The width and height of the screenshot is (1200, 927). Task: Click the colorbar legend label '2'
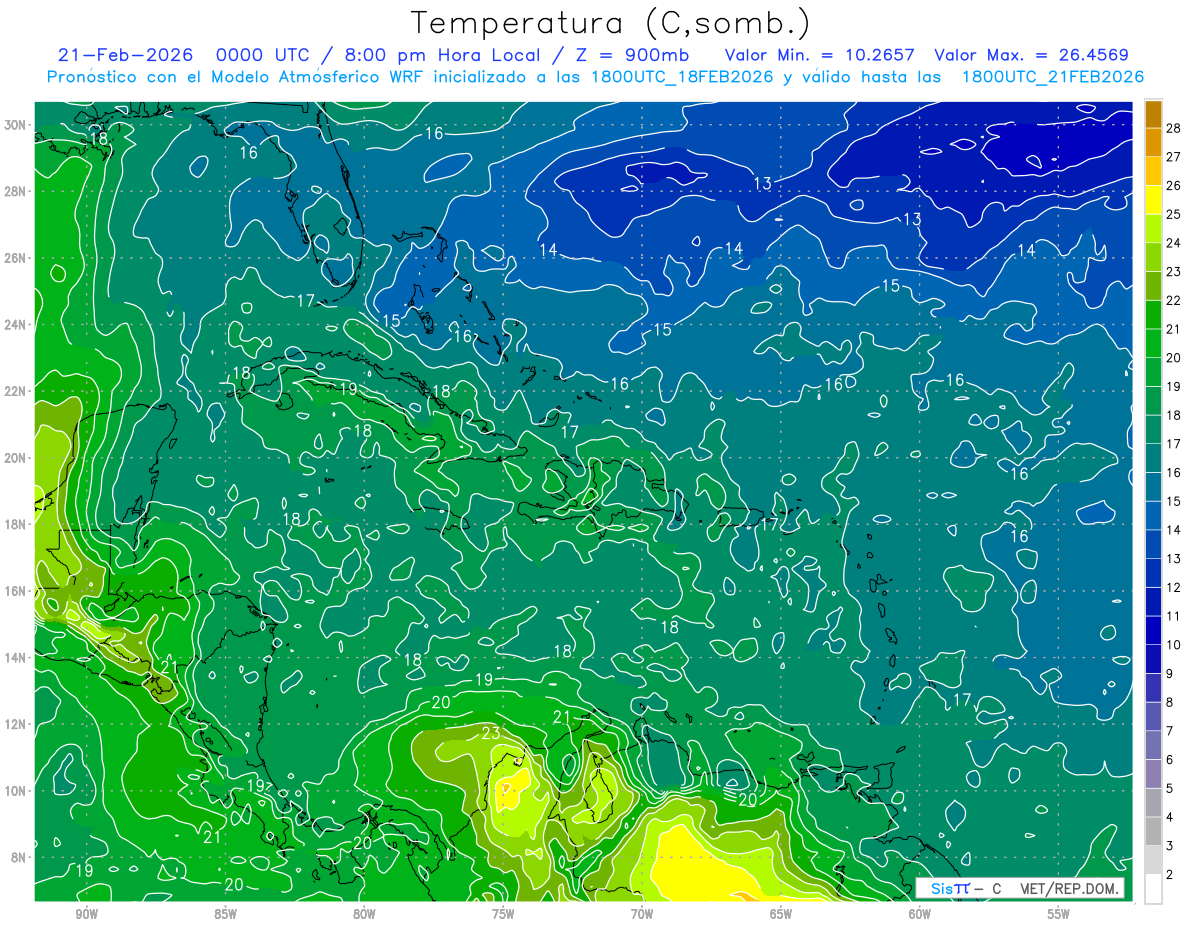pos(1170,875)
